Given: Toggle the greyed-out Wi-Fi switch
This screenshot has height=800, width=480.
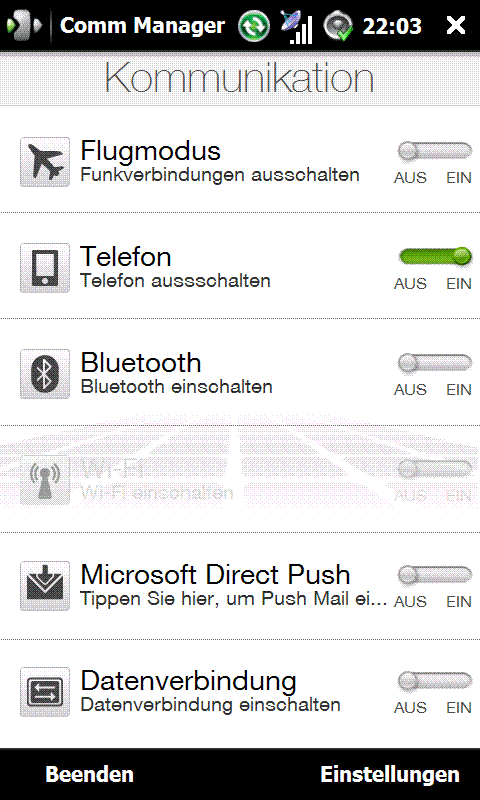Looking at the screenshot, I should pyautogui.click(x=435, y=469).
